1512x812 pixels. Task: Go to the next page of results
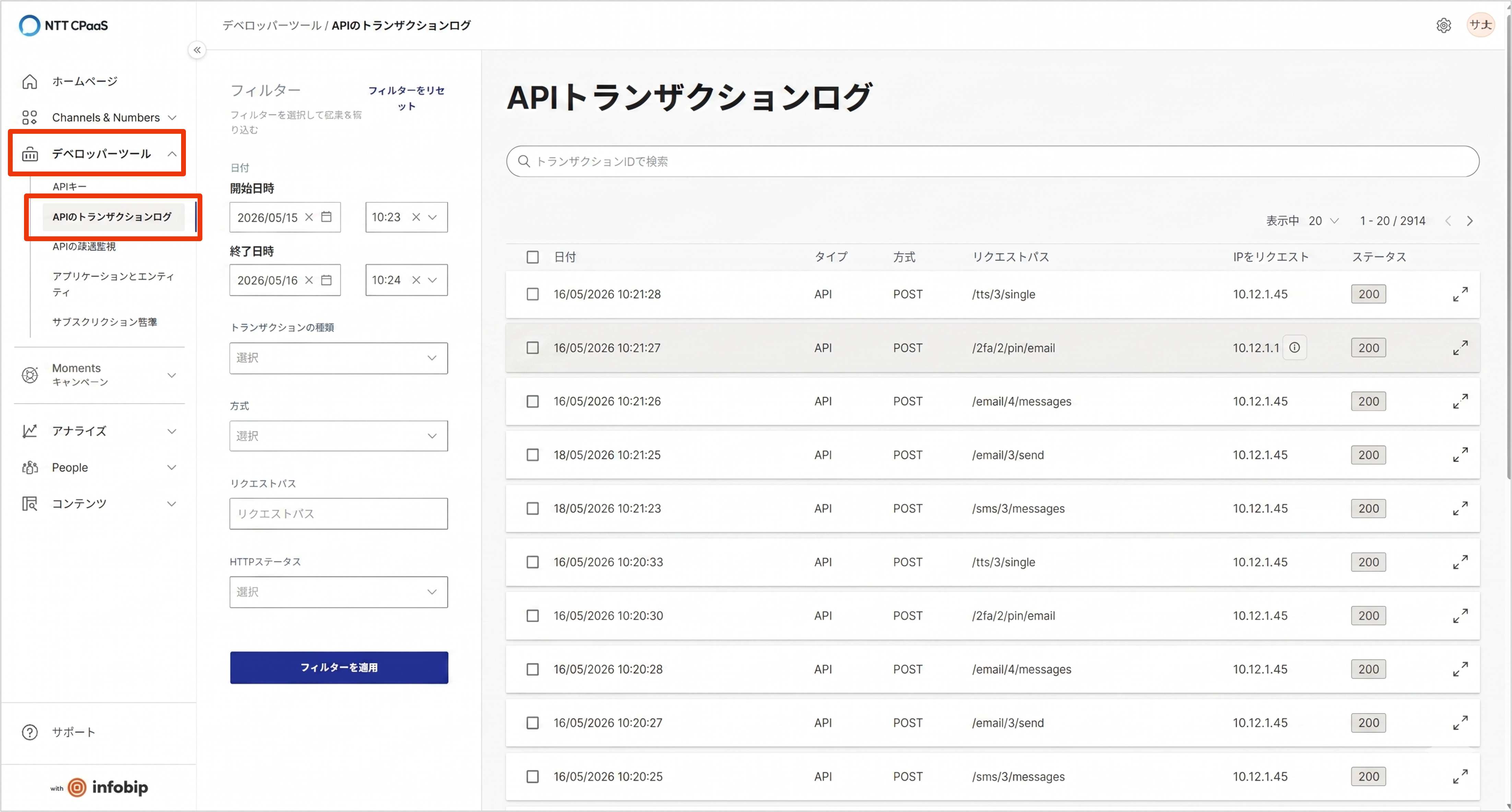click(1470, 221)
